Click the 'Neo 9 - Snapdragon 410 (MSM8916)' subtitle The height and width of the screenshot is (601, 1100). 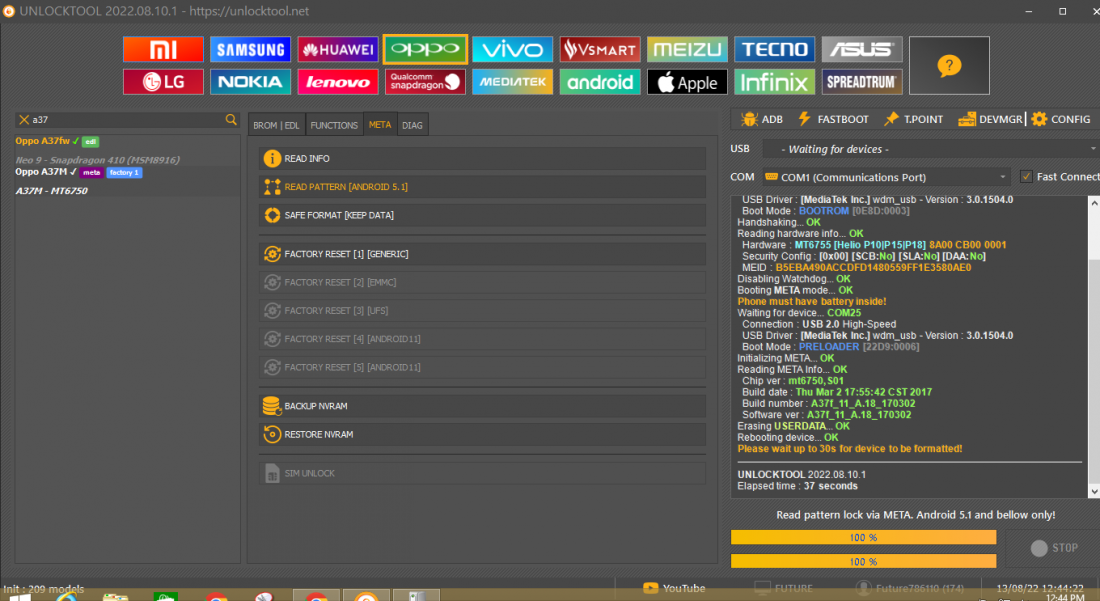pos(98,160)
